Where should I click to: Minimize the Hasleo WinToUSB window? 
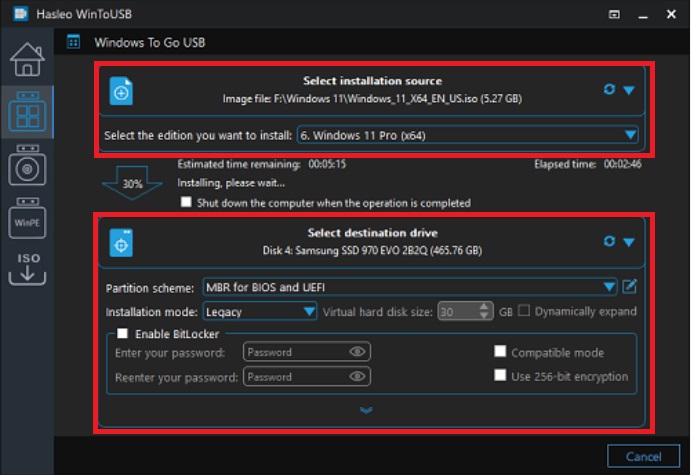(643, 15)
